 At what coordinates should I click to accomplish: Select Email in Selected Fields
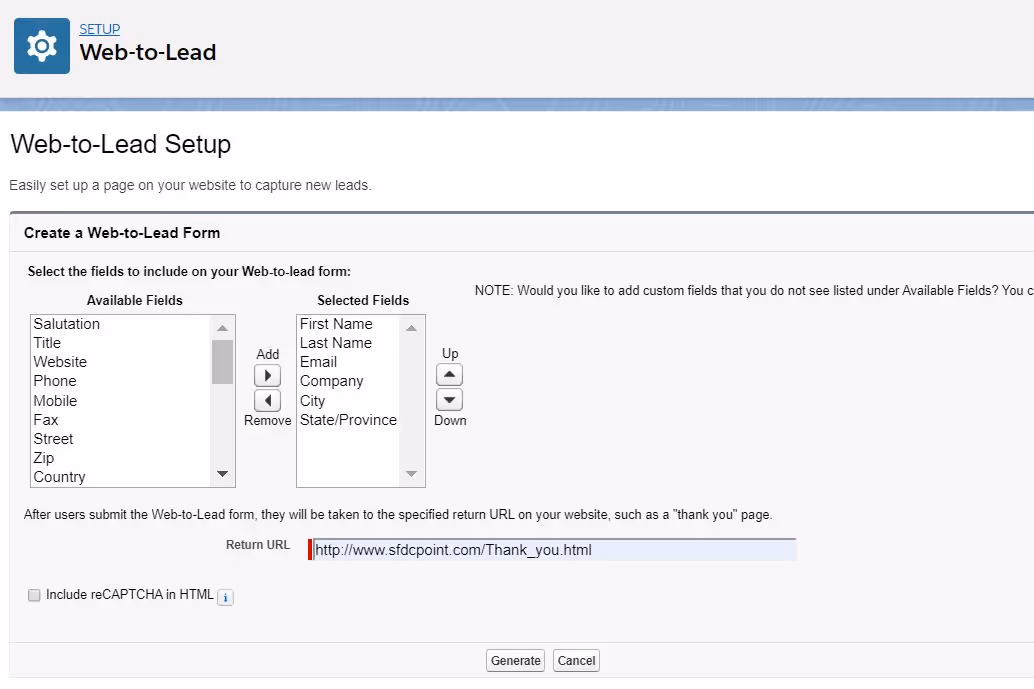(318, 362)
